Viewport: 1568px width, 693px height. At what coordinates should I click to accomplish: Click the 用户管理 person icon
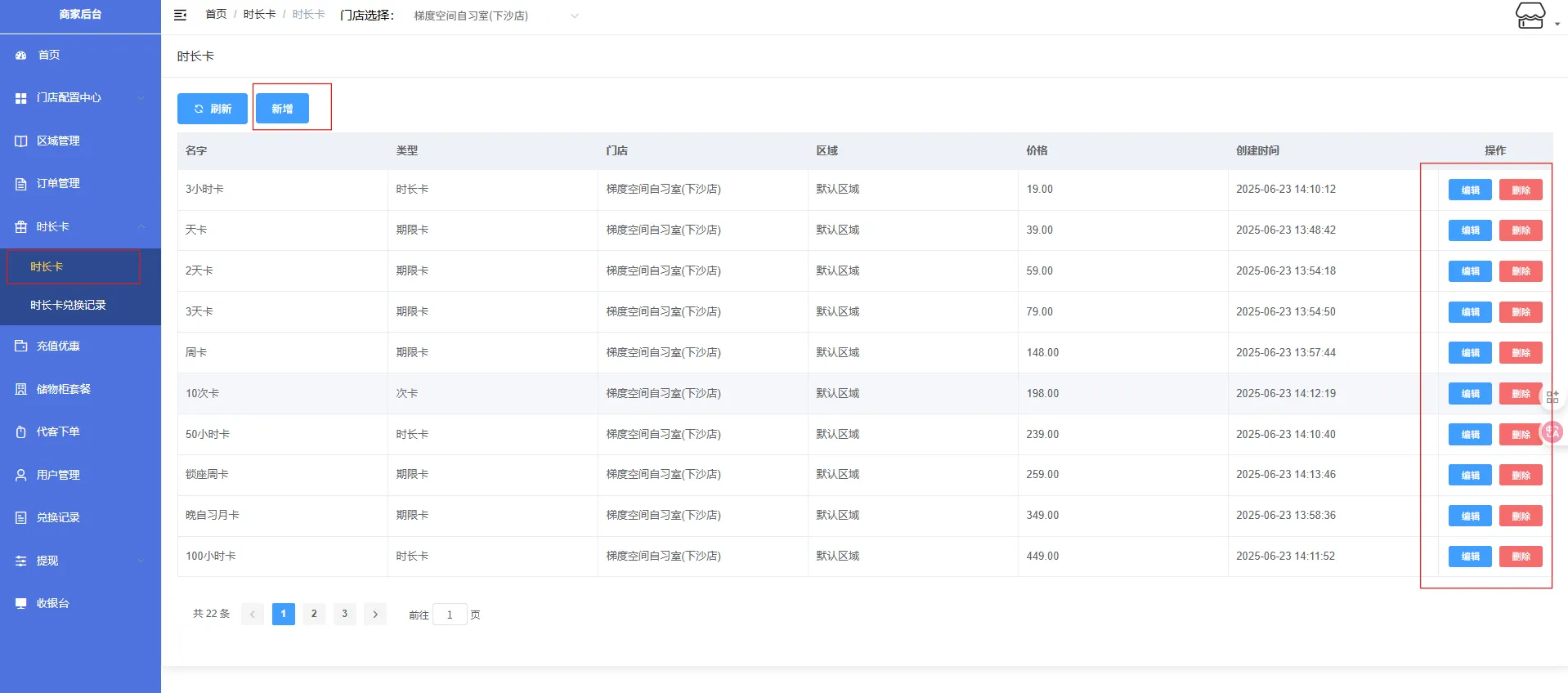click(x=21, y=475)
